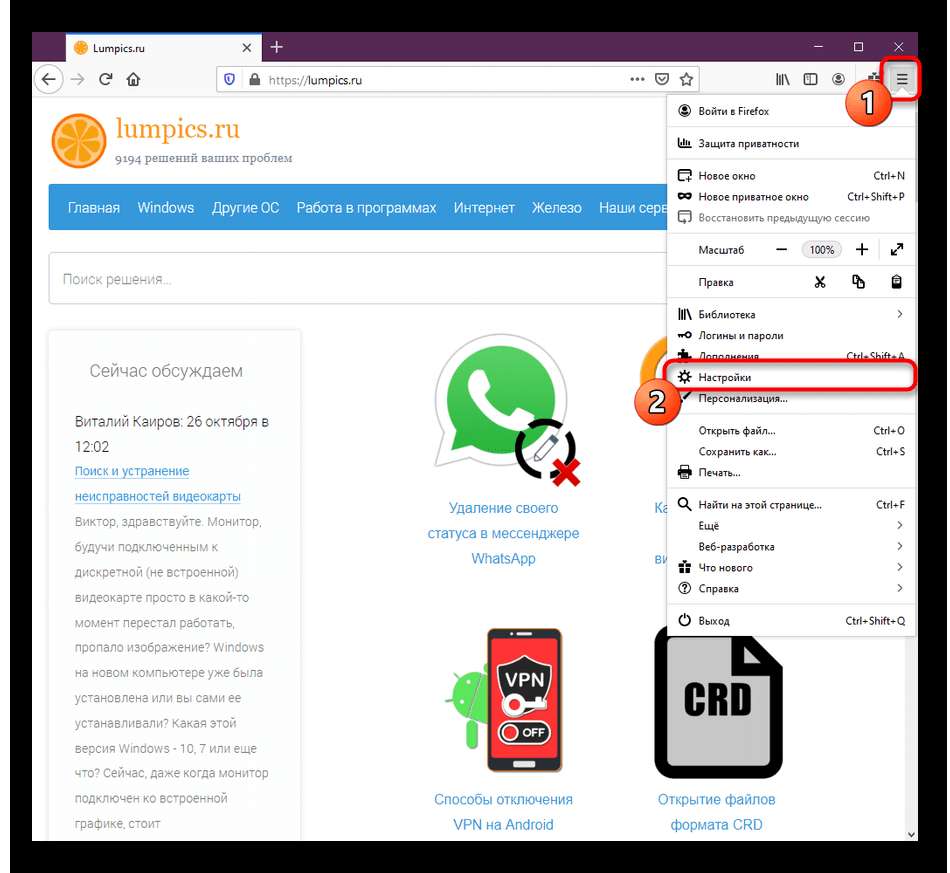Reload the current page
Image resolution: width=950 pixels, height=873 pixels.
(x=105, y=79)
